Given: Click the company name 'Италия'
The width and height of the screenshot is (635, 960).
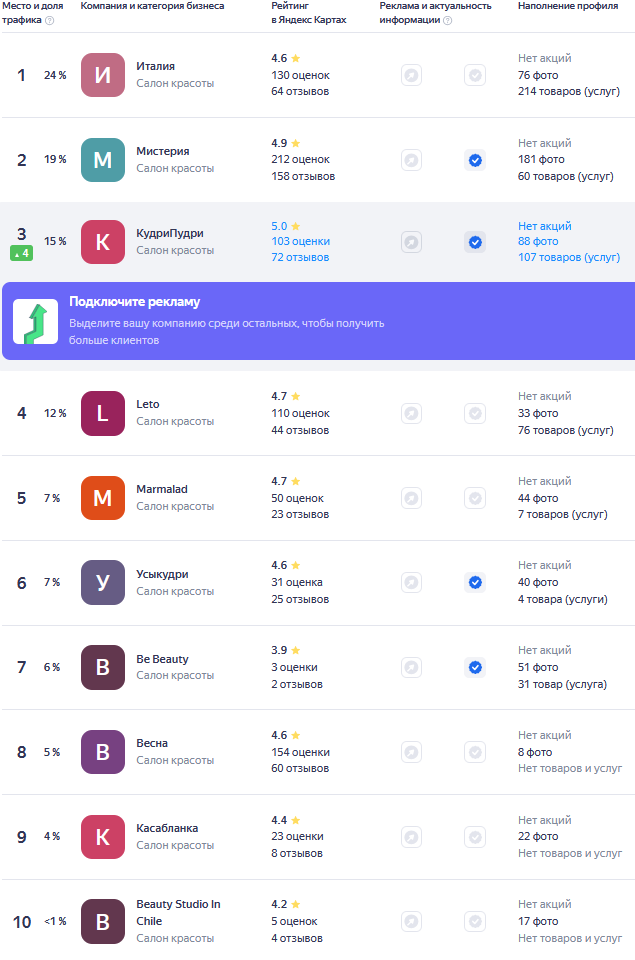Looking at the screenshot, I should pos(156,66).
